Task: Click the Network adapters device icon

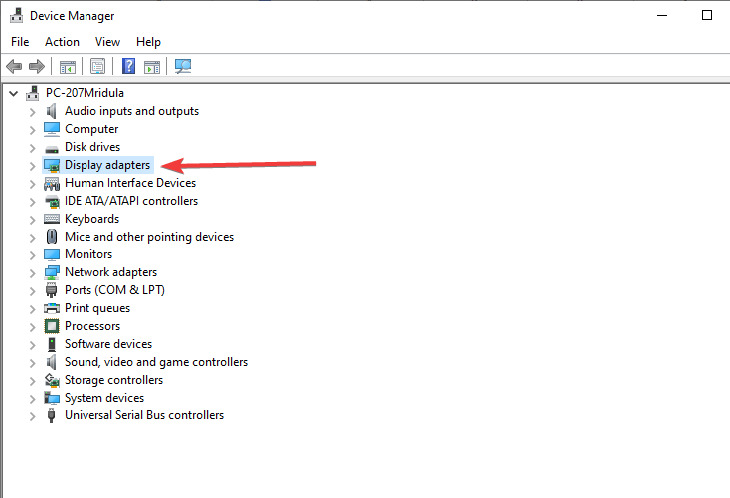Action: pos(53,272)
